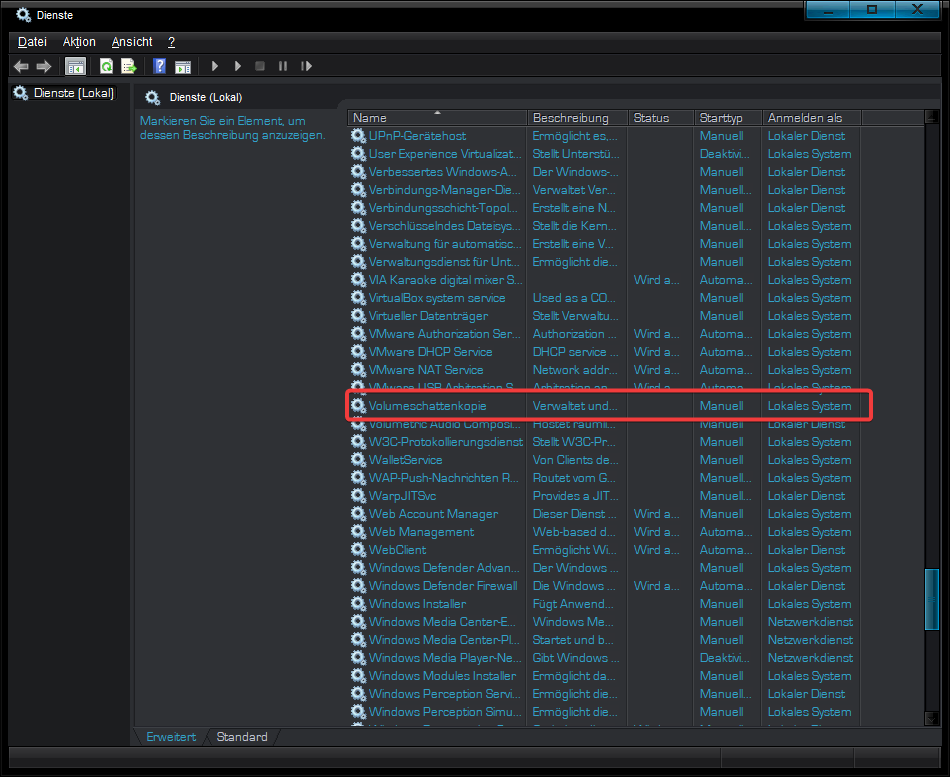Select VMware DHCP Service row
950x777 pixels.
tap(606, 352)
